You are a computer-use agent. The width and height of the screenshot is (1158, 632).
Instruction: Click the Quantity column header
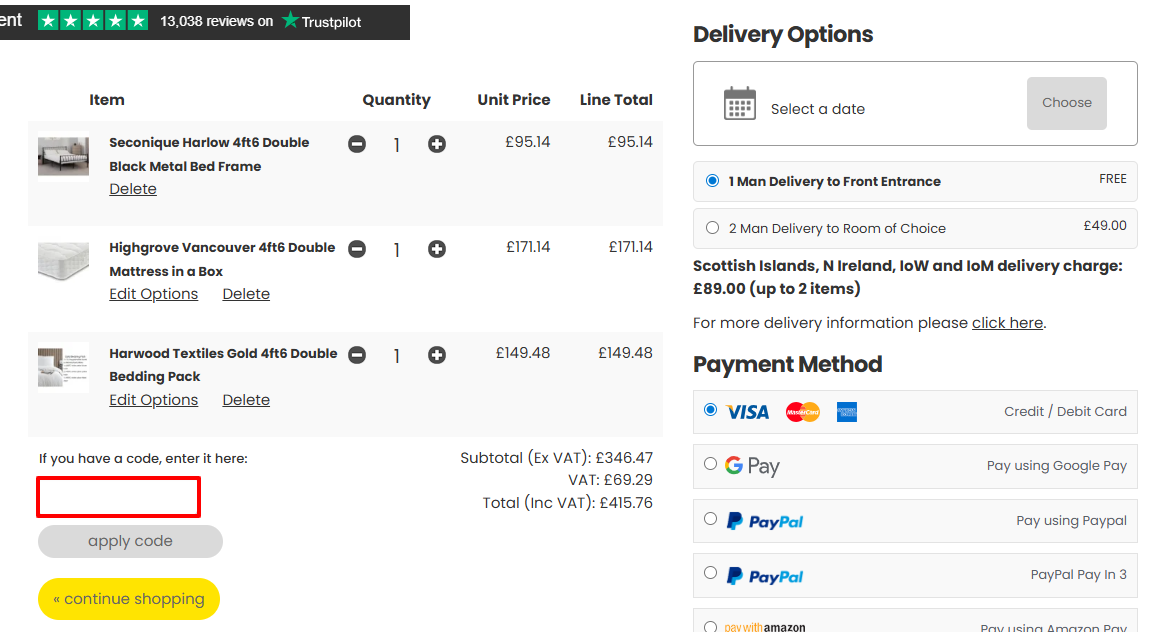click(397, 100)
